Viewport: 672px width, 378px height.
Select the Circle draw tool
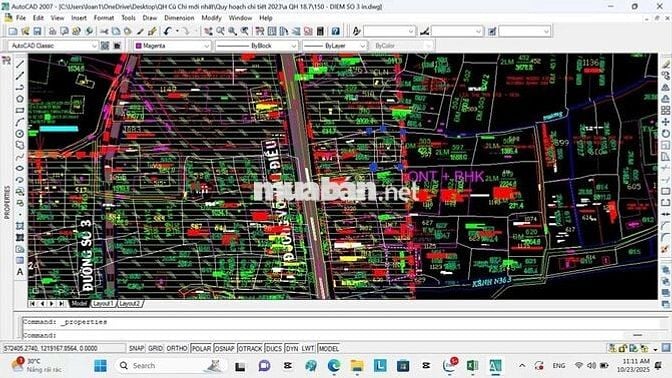pos(20,134)
